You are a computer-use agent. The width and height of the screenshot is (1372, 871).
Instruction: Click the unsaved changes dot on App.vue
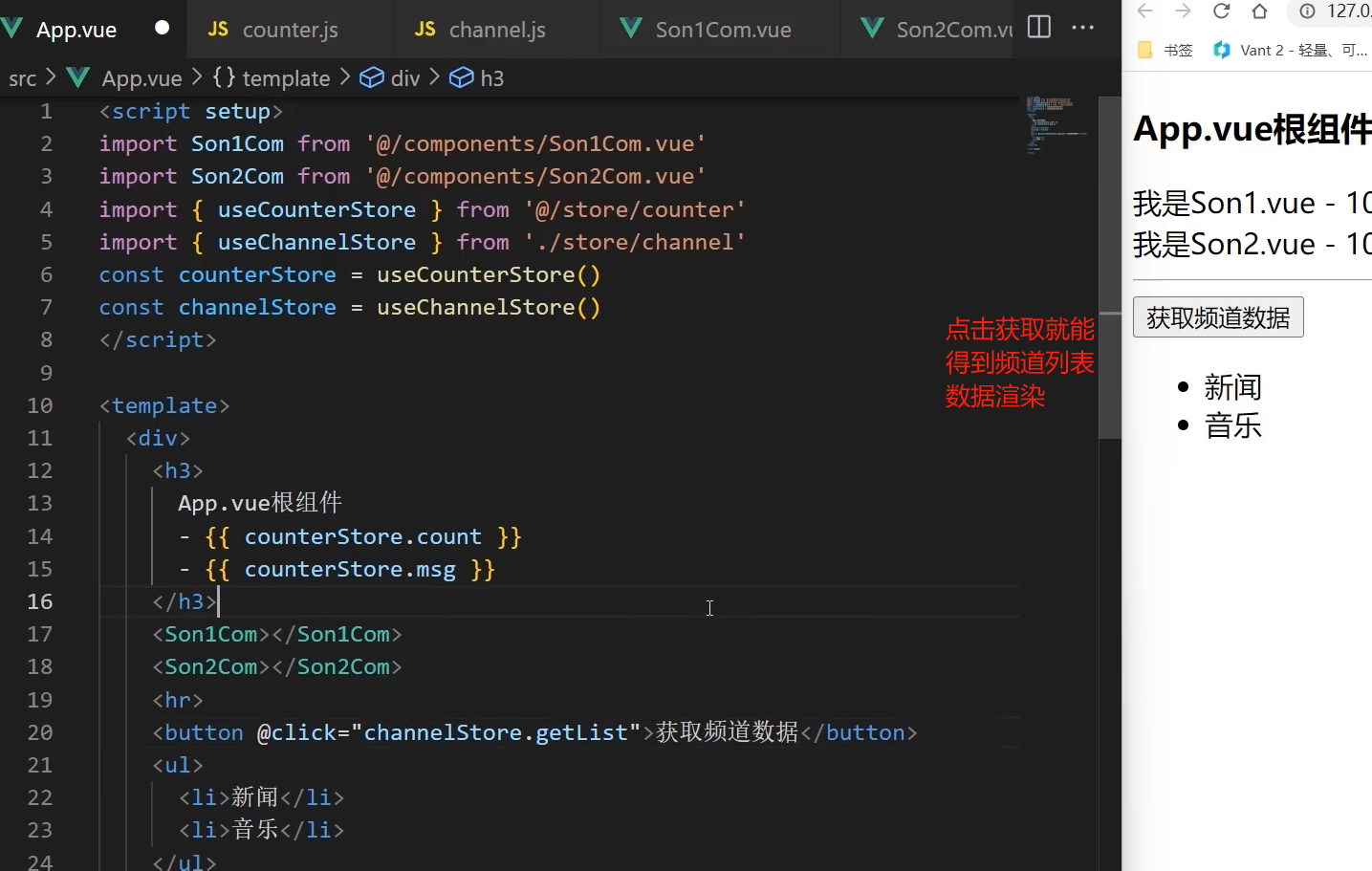[161, 28]
